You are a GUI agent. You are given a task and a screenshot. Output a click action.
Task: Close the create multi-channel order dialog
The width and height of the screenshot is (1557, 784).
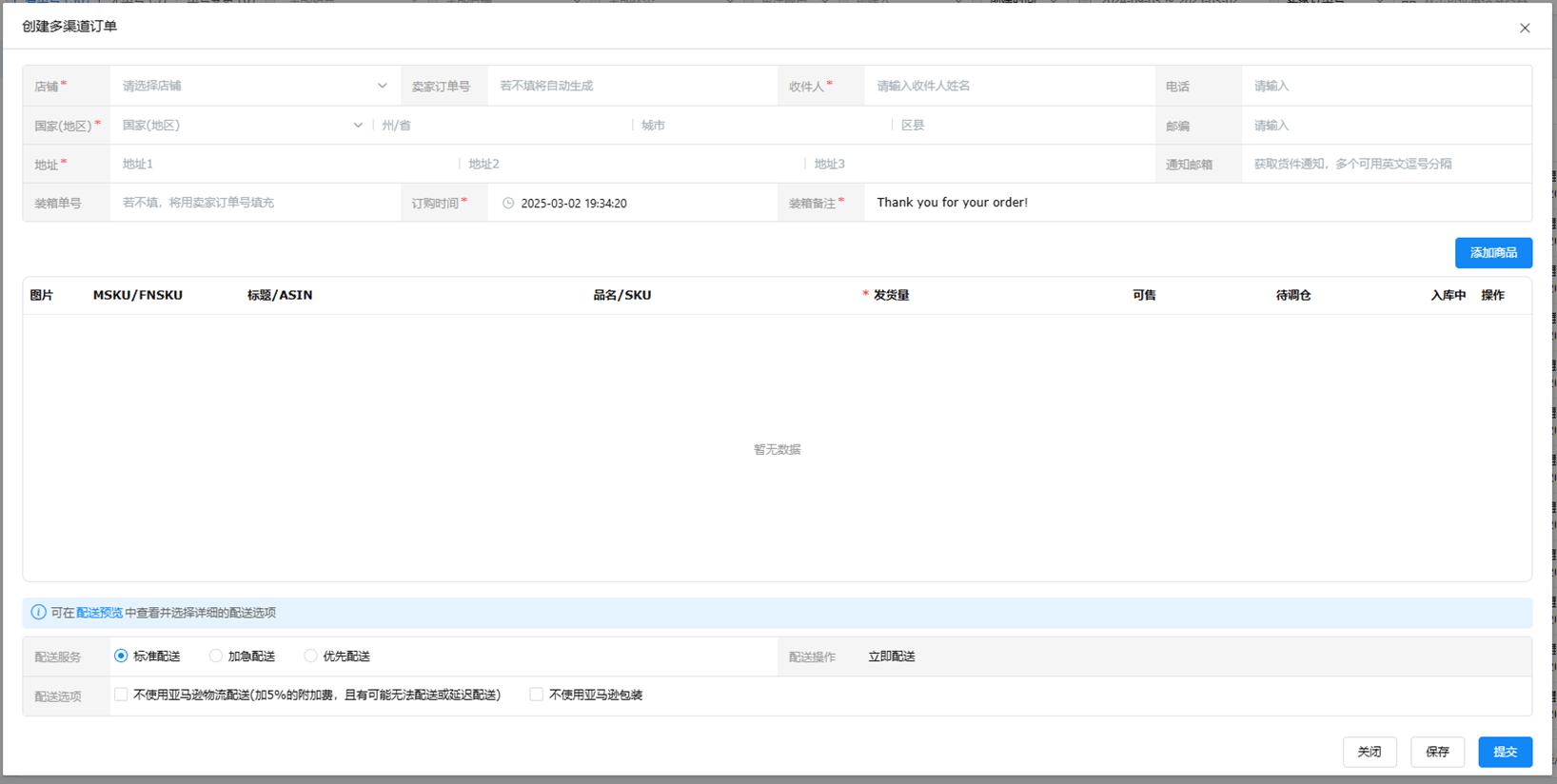[1525, 28]
